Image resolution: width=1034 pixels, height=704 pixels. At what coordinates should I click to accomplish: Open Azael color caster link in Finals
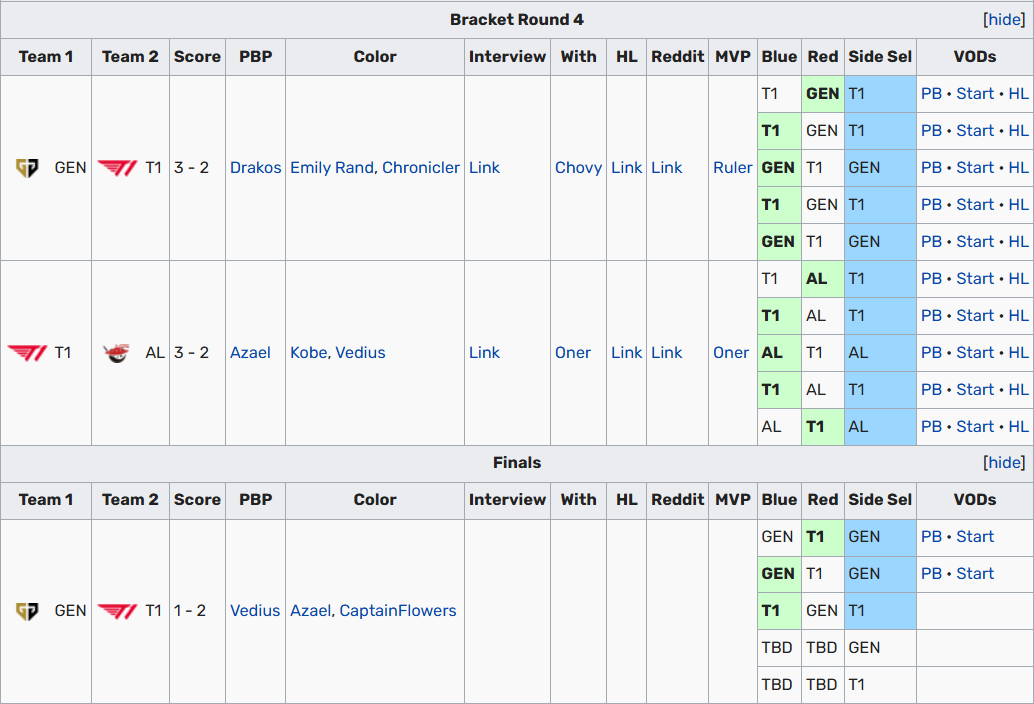311,611
